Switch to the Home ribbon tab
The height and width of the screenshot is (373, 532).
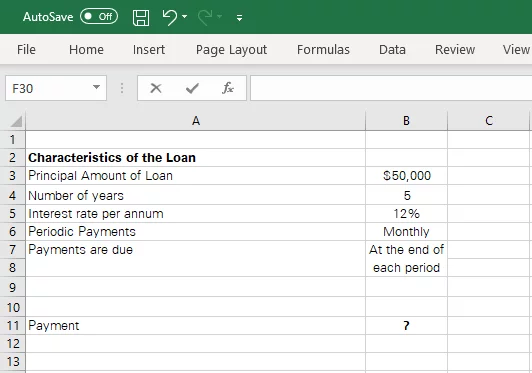[86, 50]
